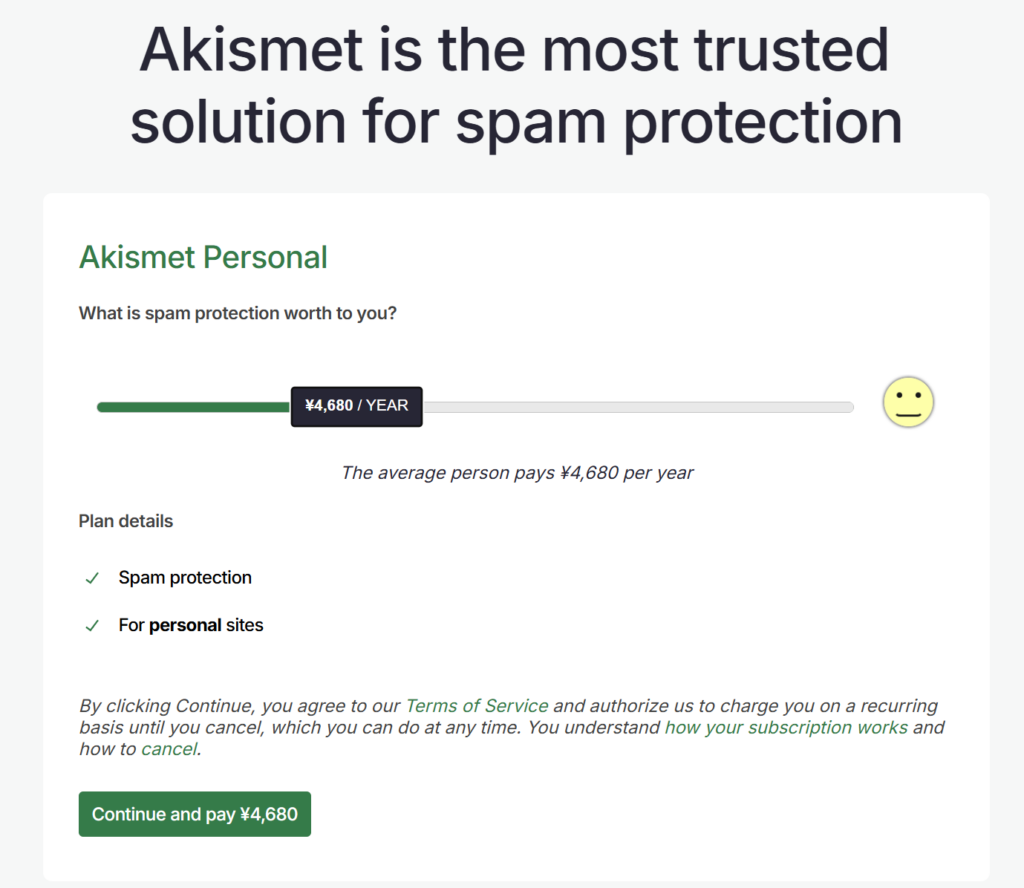Select the 'Spam protection' feature text

click(185, 578)
